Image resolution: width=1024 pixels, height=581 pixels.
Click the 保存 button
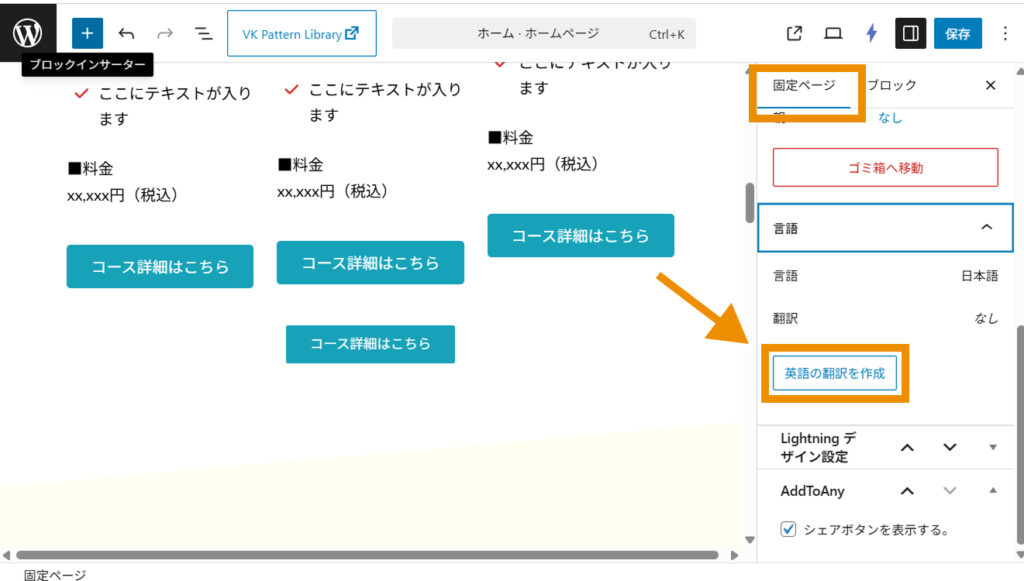[957, 33]
